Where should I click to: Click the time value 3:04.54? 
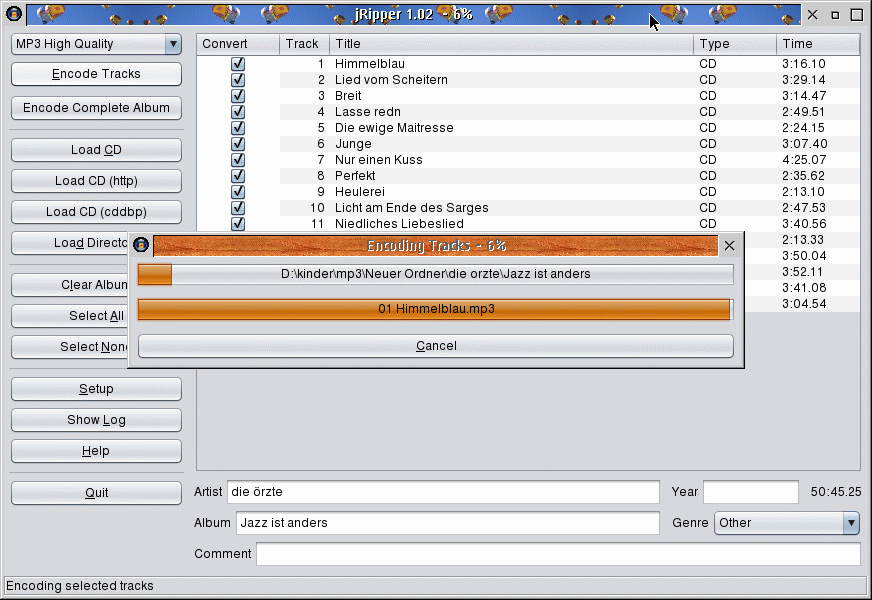[x=804, y=304]
